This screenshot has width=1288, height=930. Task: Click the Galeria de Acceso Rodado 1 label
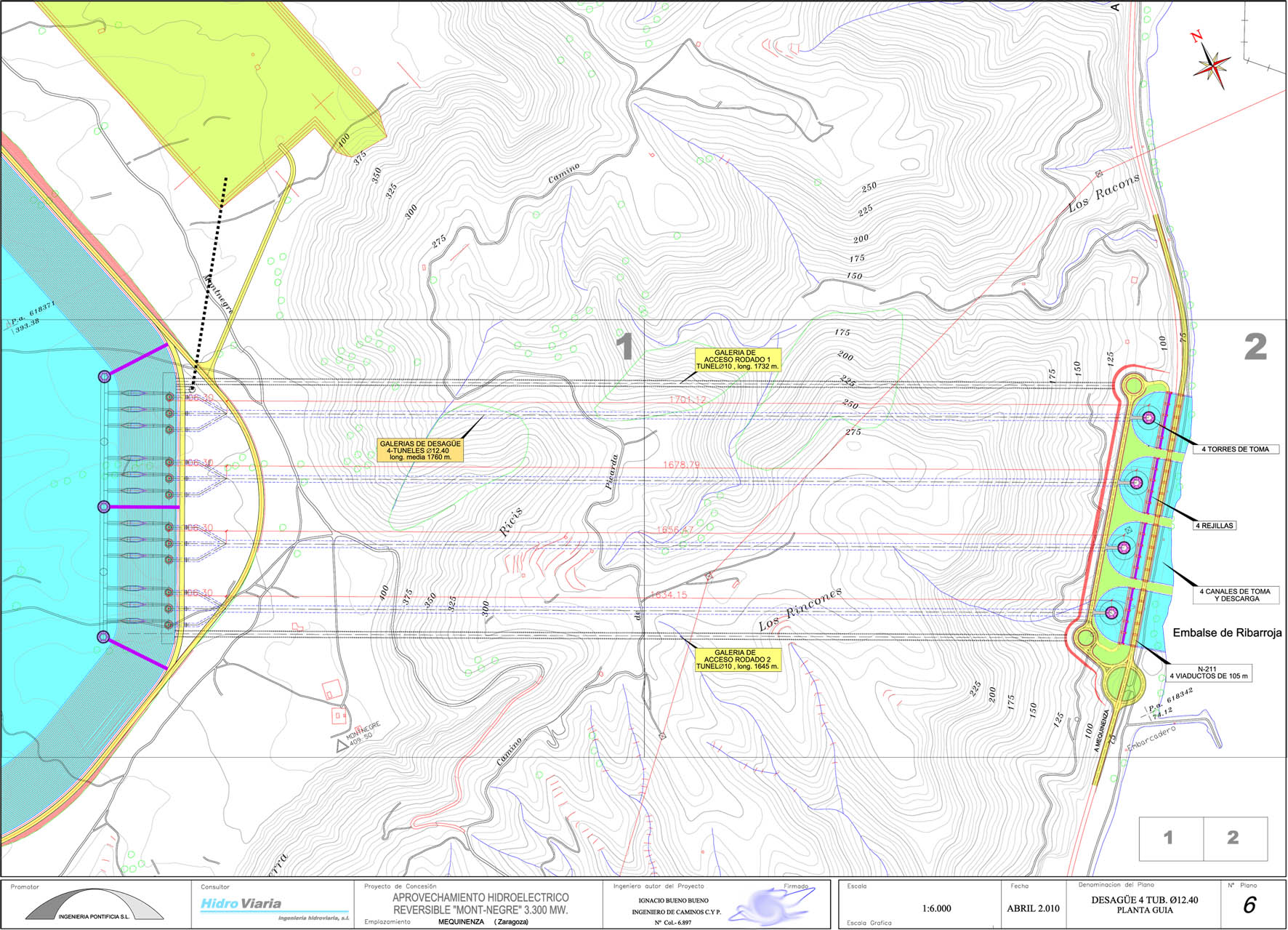coord(738,360)
